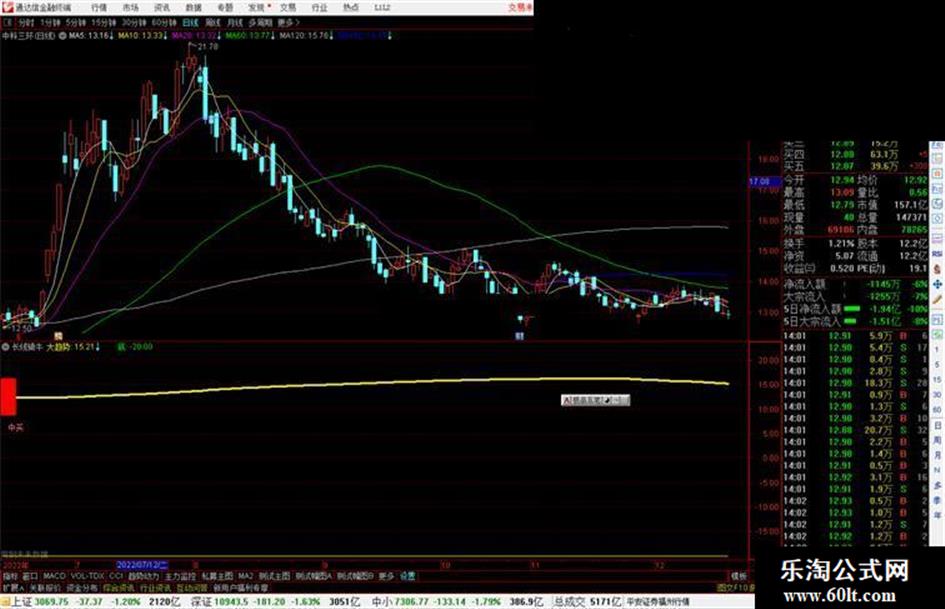Switch to 15-minute period in right sidebar

pyautogui.click(x=937, y=380)
